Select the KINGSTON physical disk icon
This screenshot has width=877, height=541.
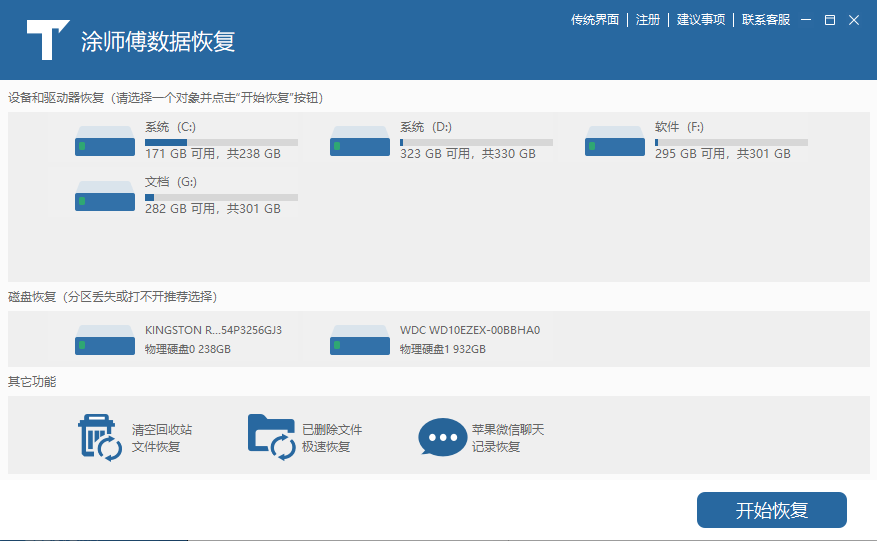click(x=105, y=340)
